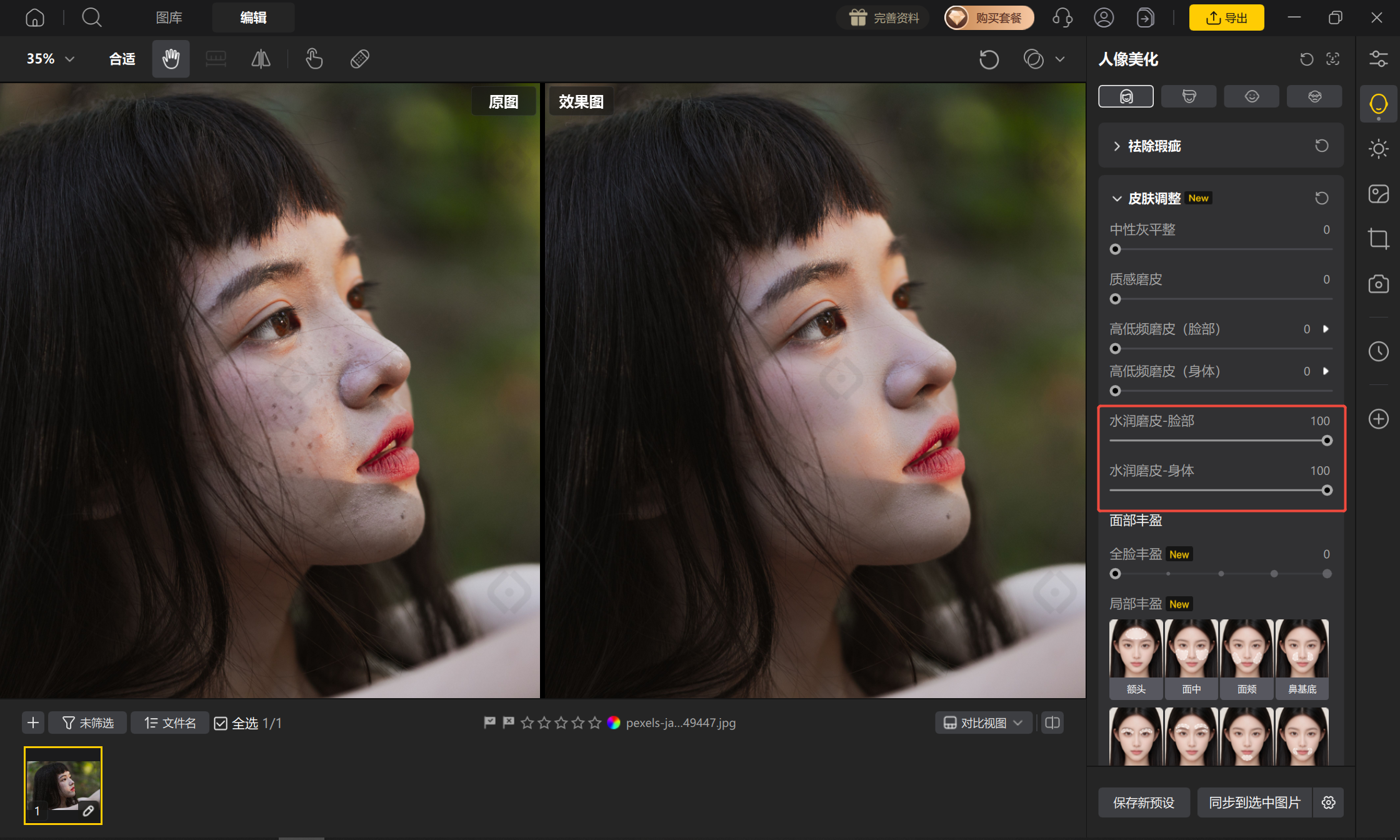
Task: Open the history clock panel
Action: pyautogui.click(x=1378, y=351)
